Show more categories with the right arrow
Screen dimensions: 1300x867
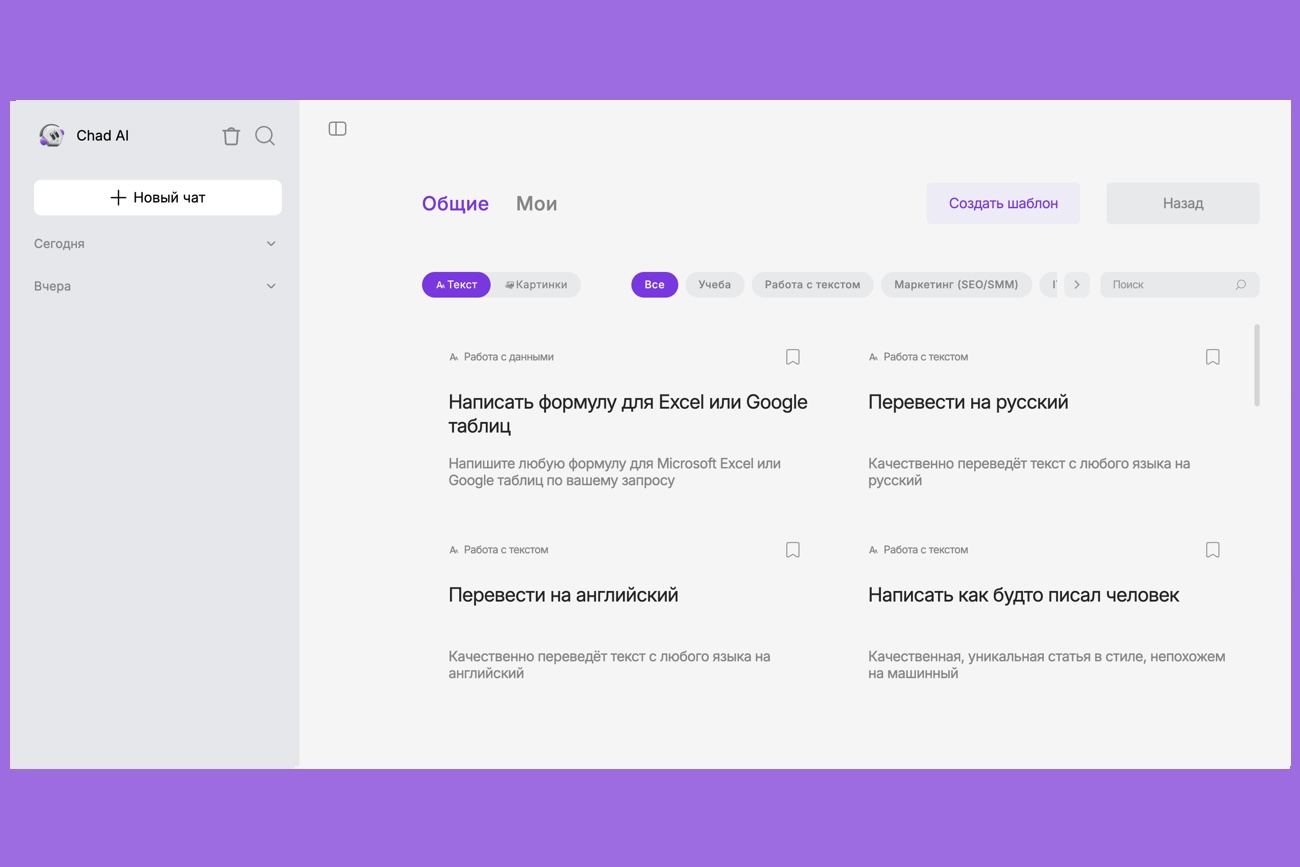point(1077,284)
